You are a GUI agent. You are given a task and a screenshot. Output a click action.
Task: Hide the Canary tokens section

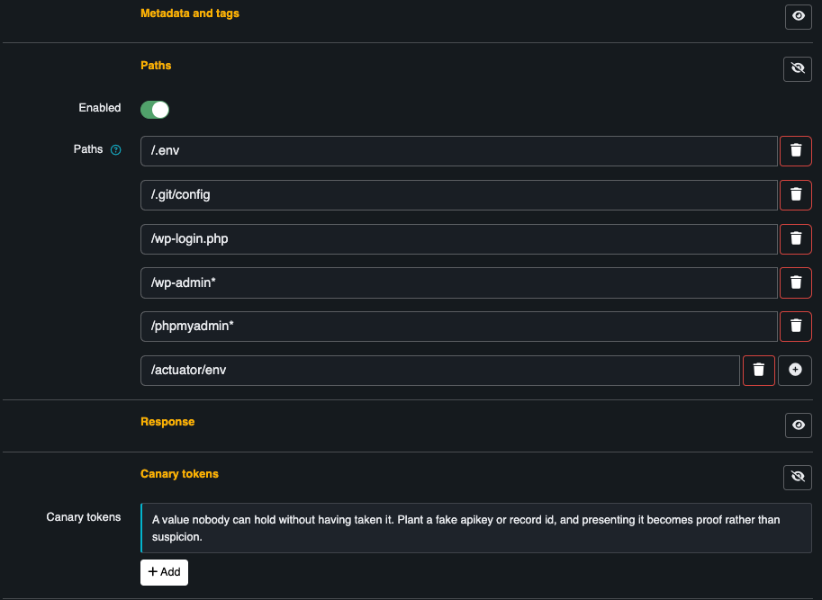[x=797, y=477]
